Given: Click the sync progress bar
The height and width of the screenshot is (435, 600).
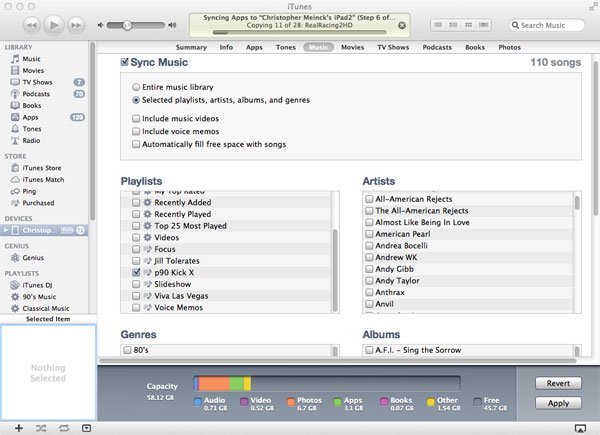Looking at the screenshot, I should point(299,33).
